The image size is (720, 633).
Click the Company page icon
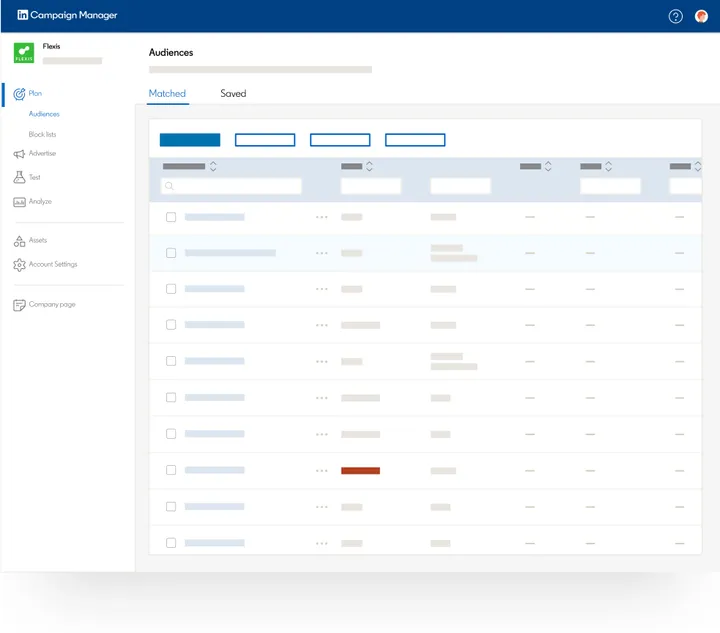(19, 305)
